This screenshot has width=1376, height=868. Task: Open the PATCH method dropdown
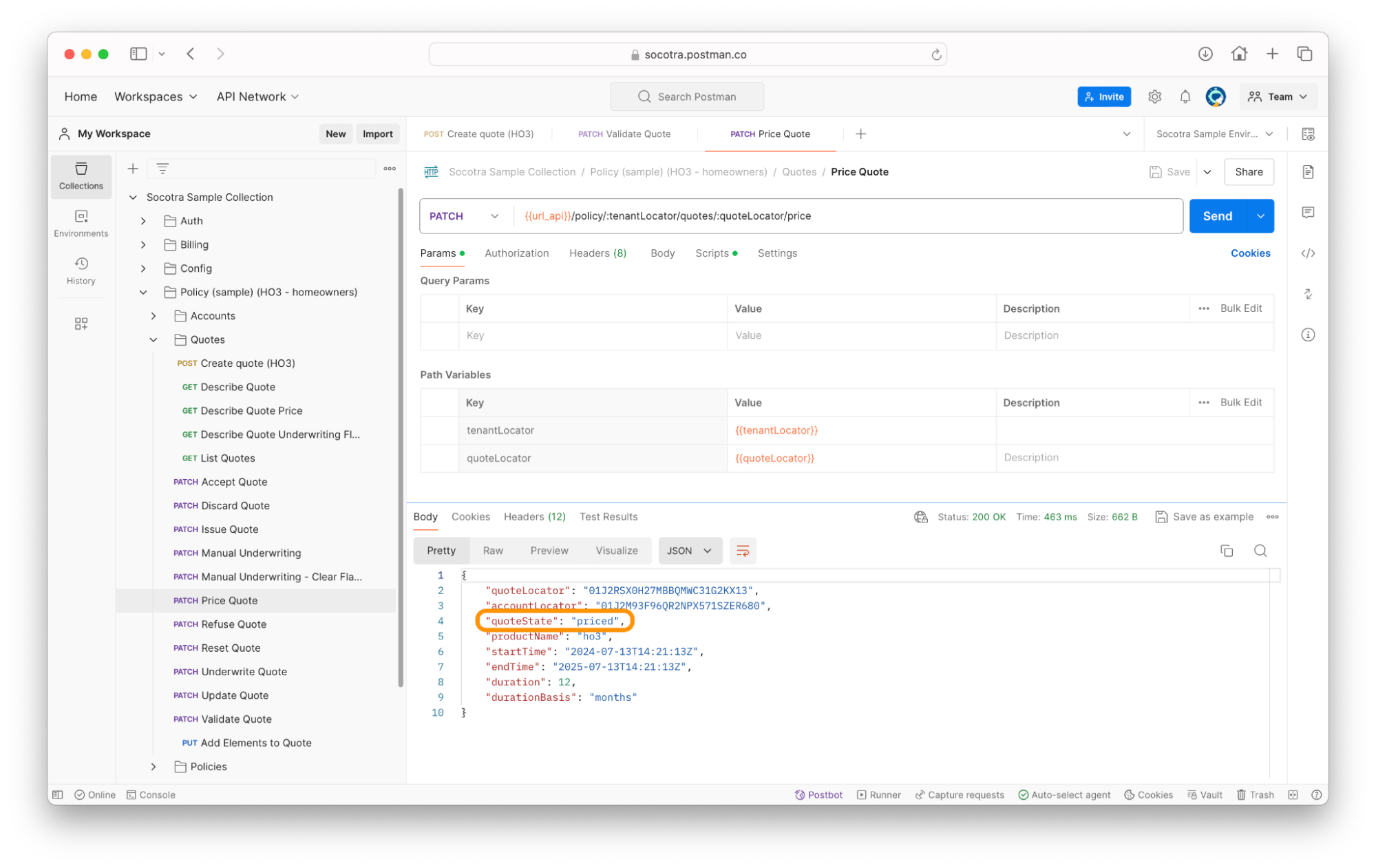pos(464,216)
